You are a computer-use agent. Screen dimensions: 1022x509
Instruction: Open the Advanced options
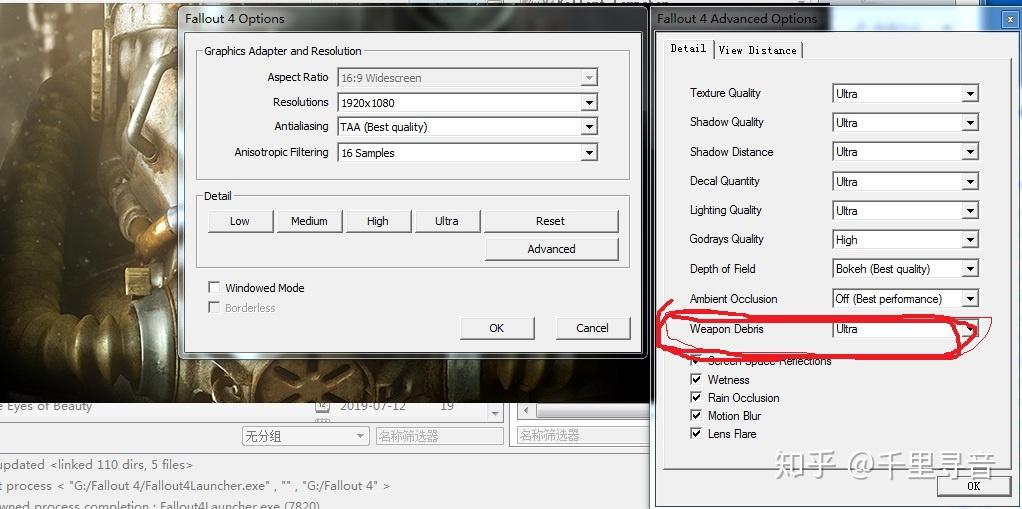point(551,249)
